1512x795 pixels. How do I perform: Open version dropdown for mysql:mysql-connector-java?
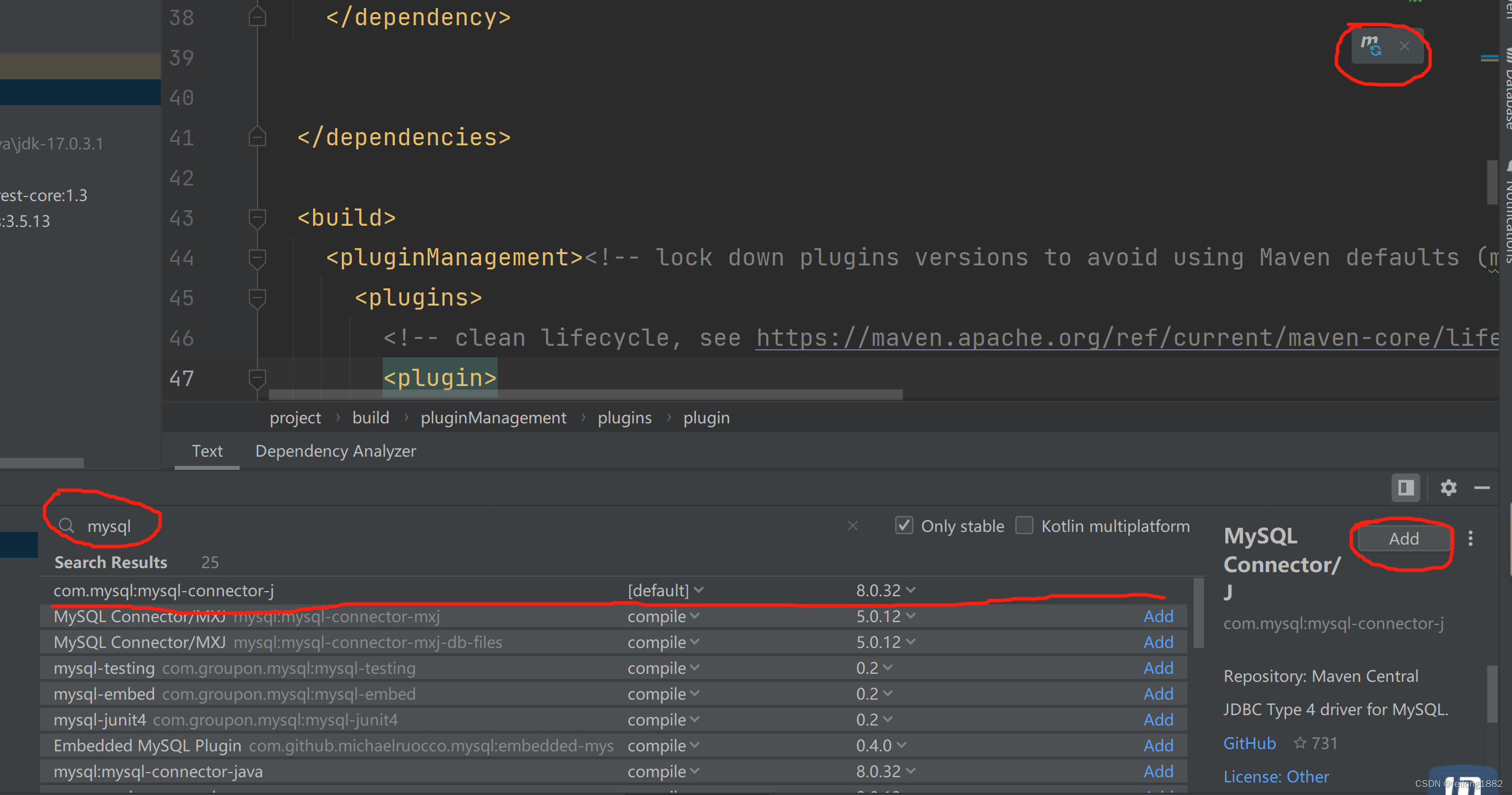point(885,771)
